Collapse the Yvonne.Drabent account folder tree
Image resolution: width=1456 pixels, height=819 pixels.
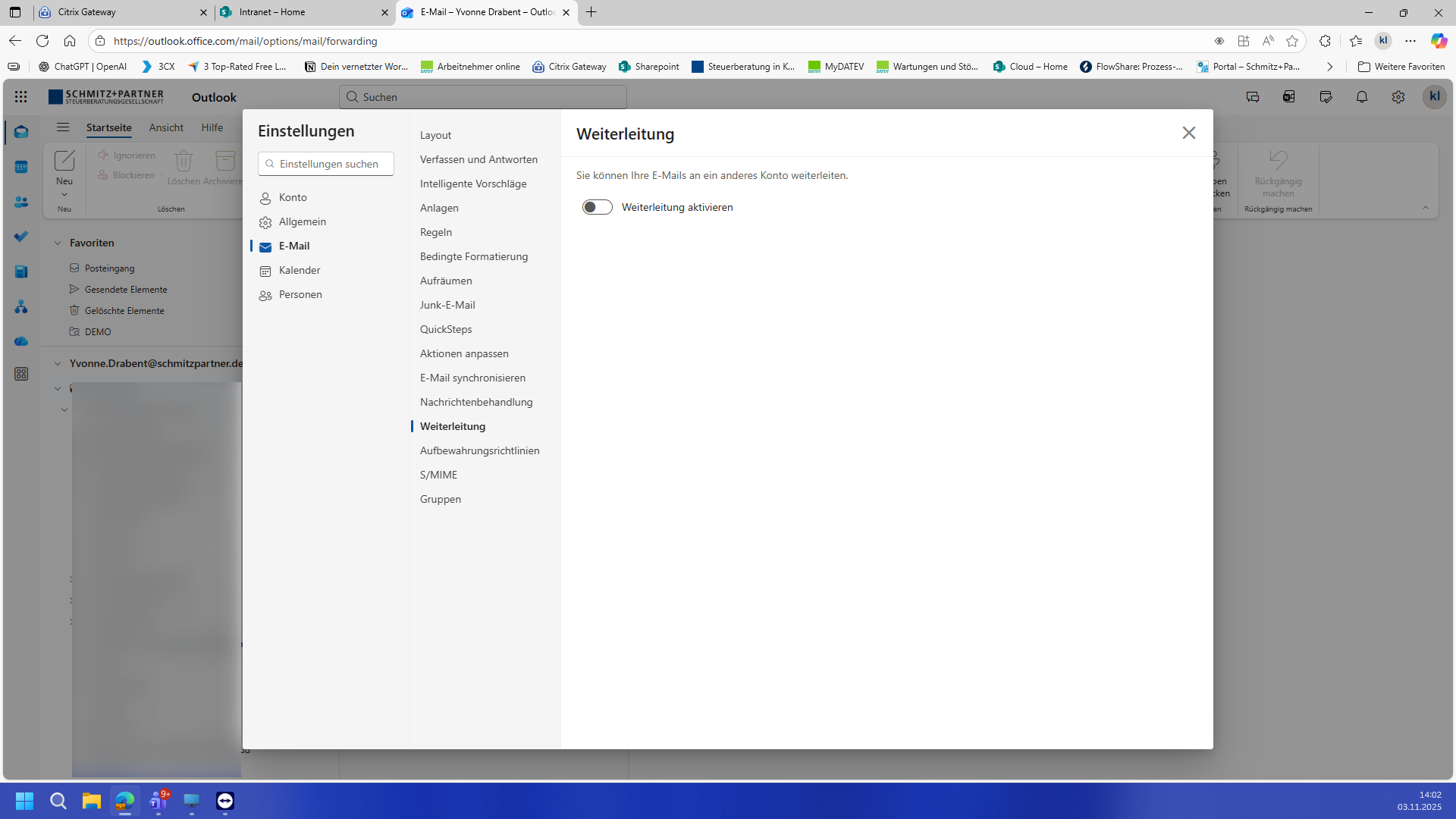[x=58, y=364]
